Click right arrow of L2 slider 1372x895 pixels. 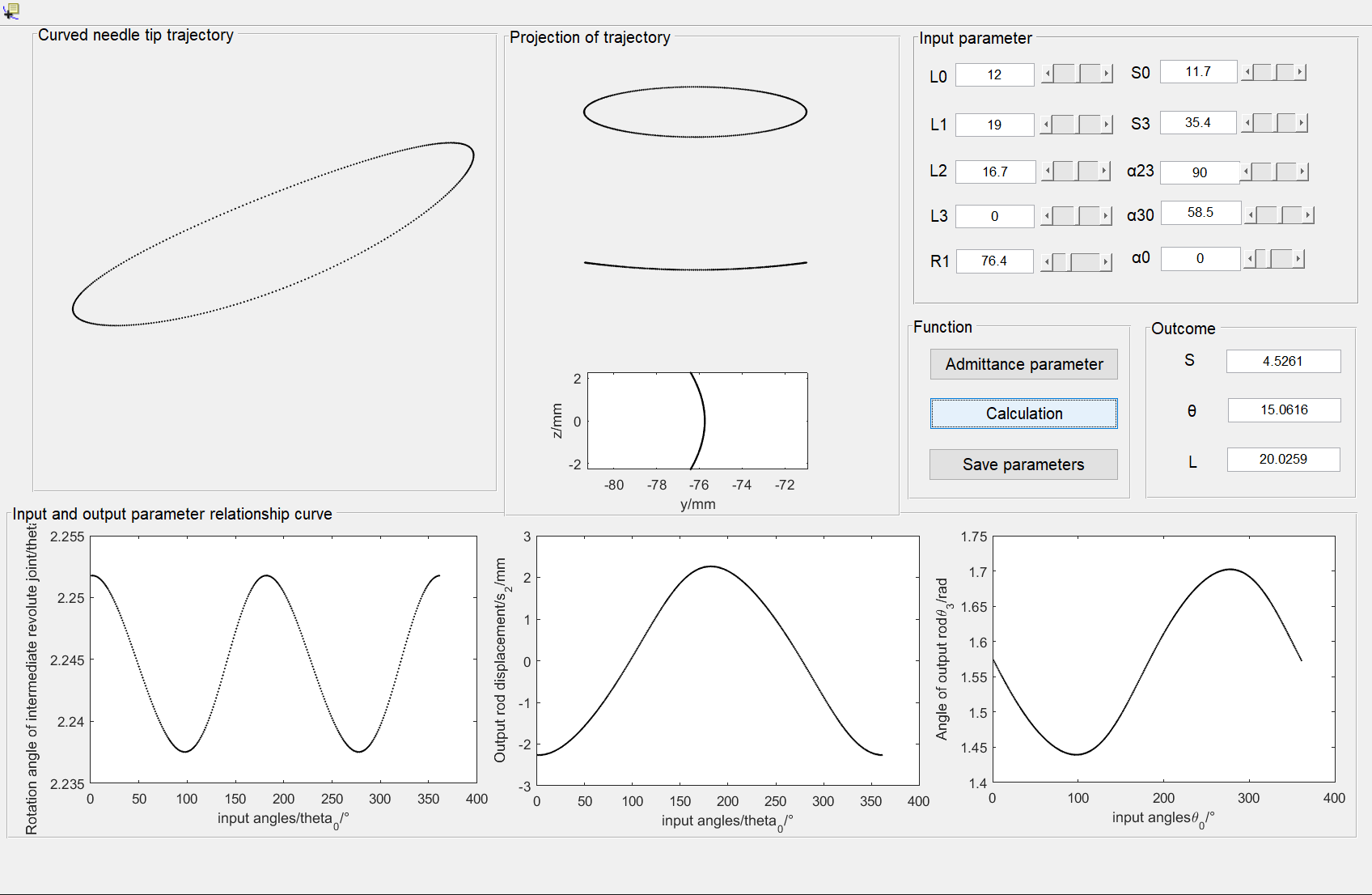(x=1104, y=171)
